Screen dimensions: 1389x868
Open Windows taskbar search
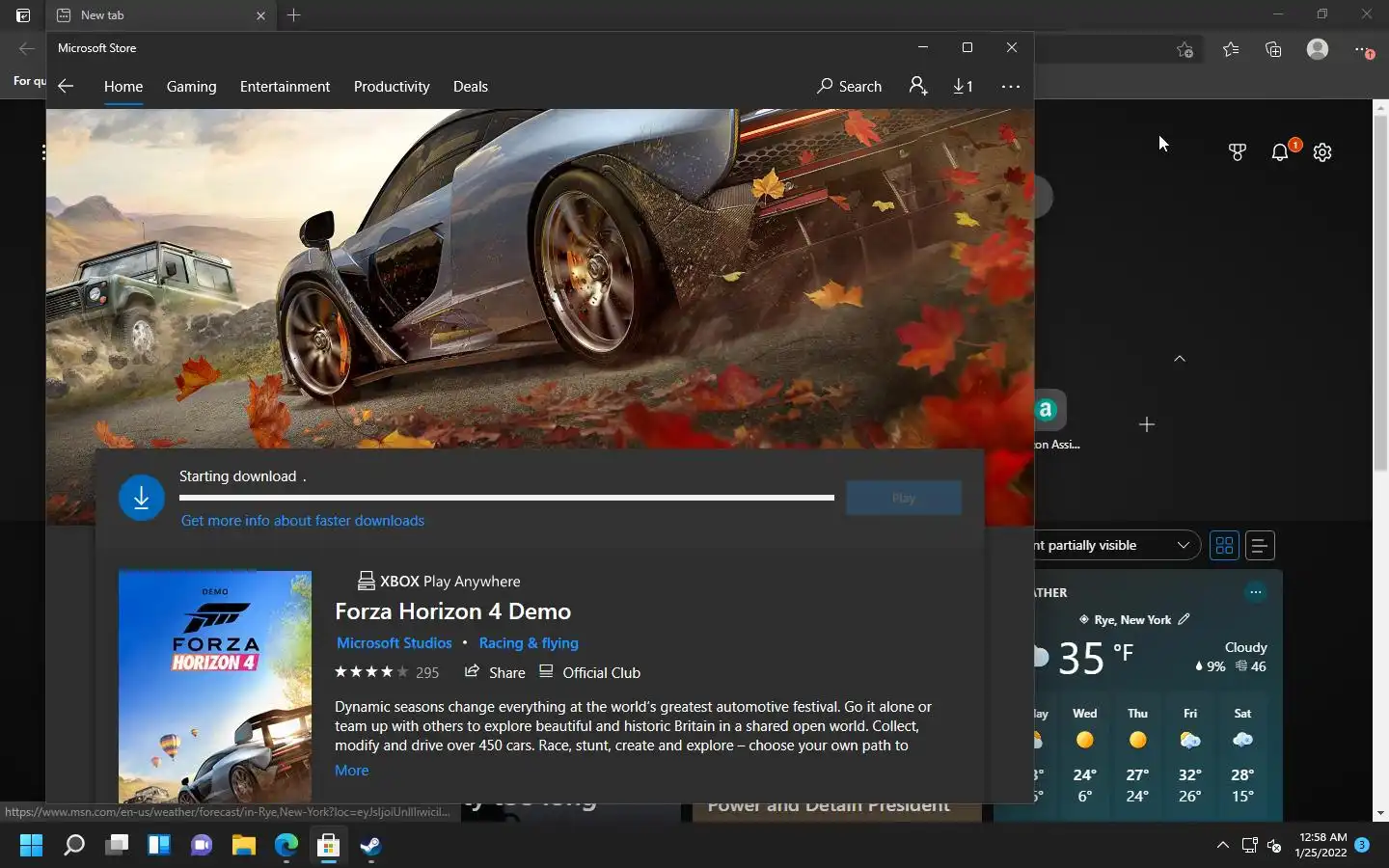coord(74,846)
